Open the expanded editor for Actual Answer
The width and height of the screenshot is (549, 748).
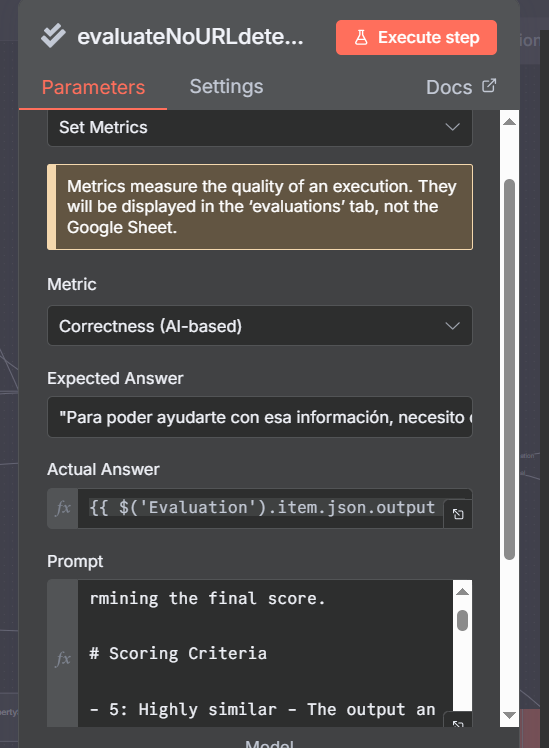click(x=458, y=514)
